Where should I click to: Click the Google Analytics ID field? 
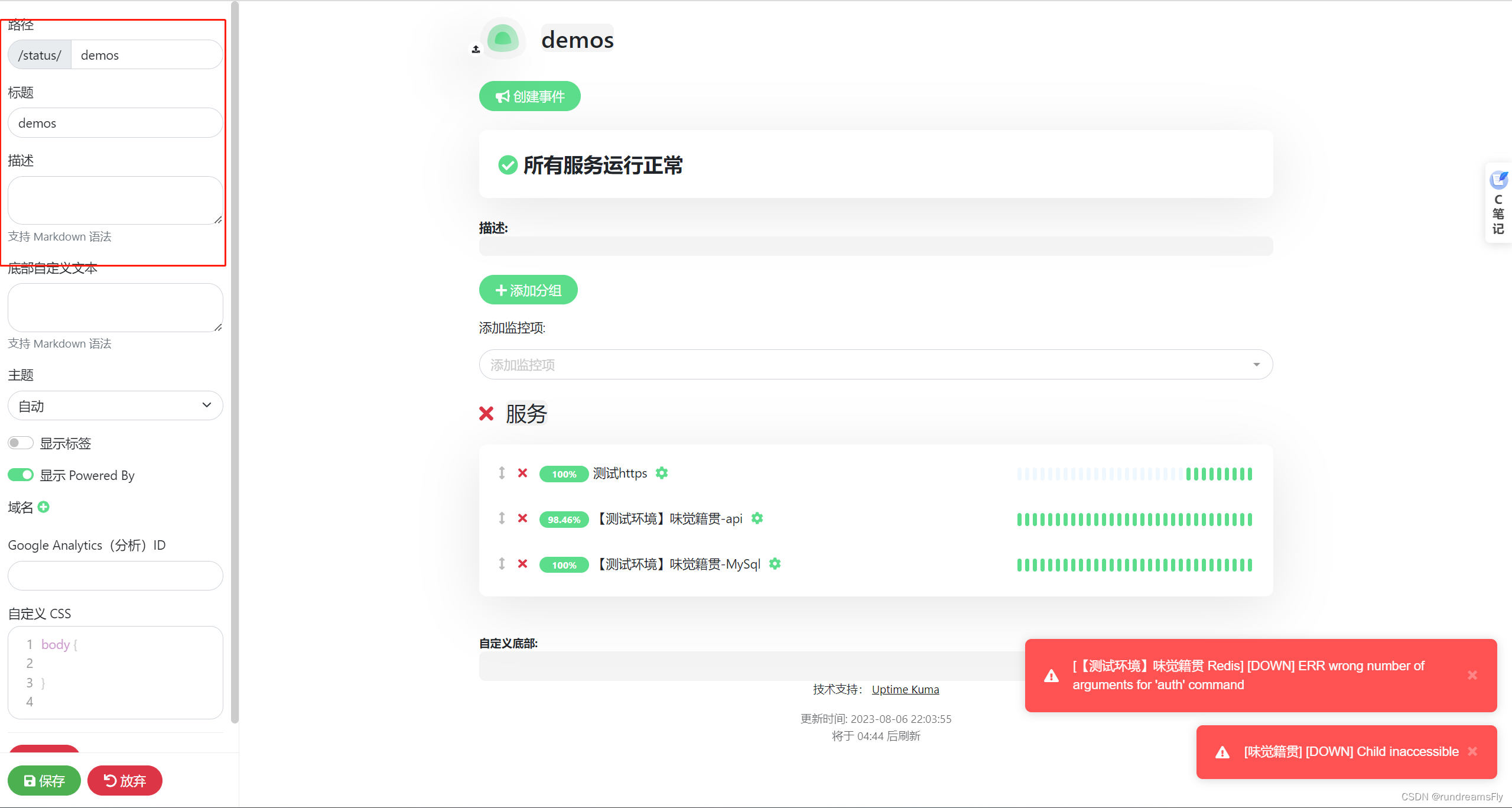(115, 576)
